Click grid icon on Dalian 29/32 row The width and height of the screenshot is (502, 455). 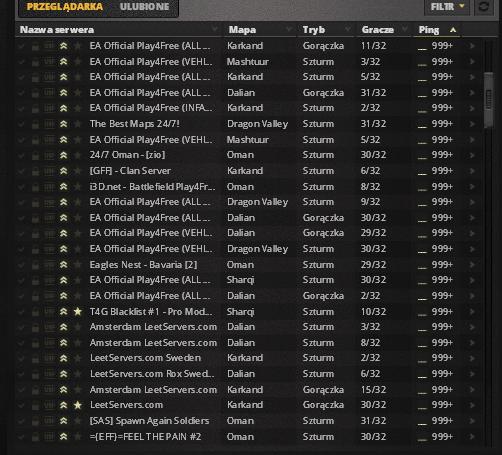coord(49,233)
